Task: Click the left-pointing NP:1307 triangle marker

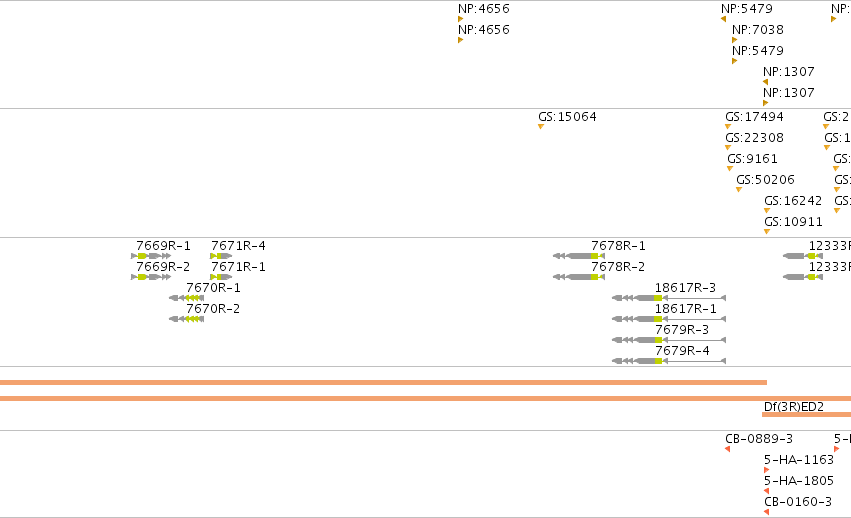Action: pyautogui.click(x=765, y=82)
